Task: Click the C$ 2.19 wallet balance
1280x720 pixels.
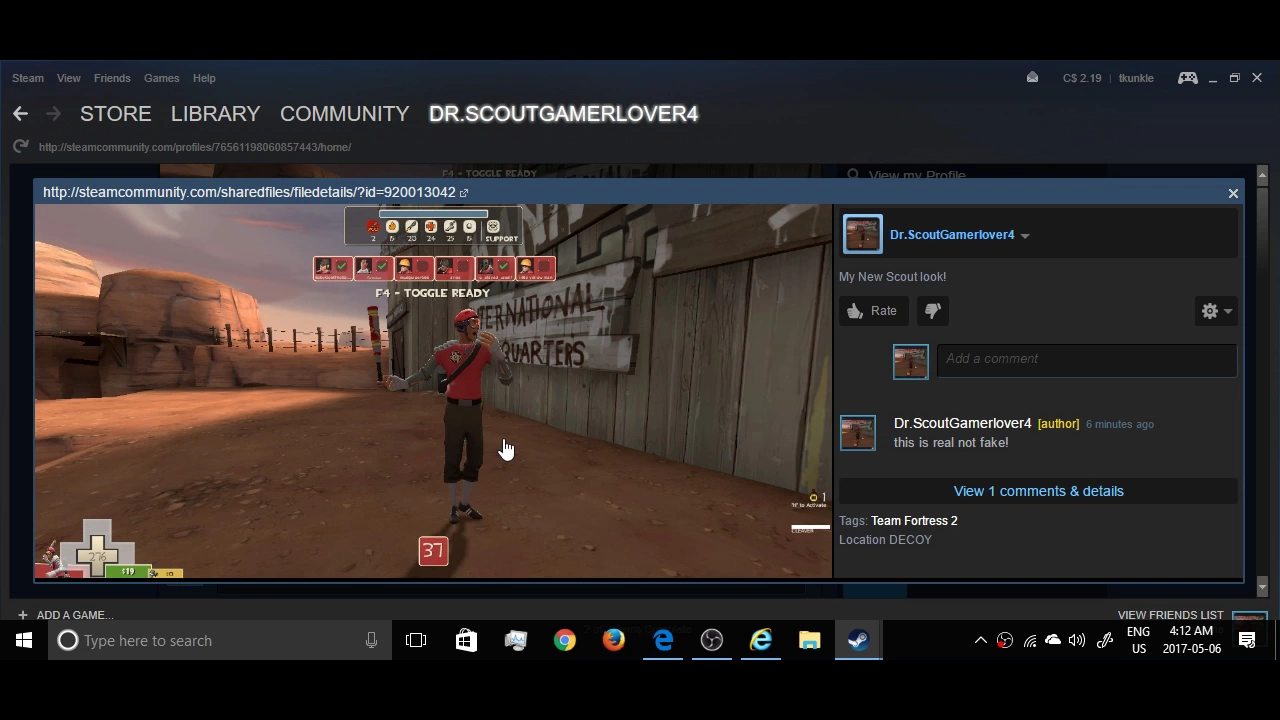Action: point(1082,78)
